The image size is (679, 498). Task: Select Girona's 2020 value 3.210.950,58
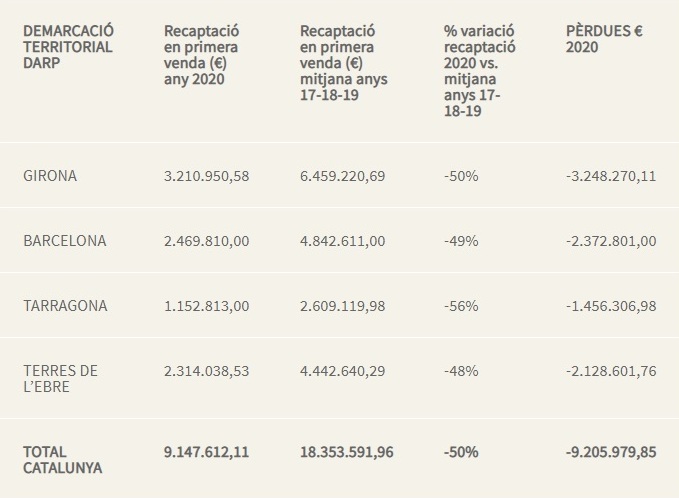[x=206, y=176]
